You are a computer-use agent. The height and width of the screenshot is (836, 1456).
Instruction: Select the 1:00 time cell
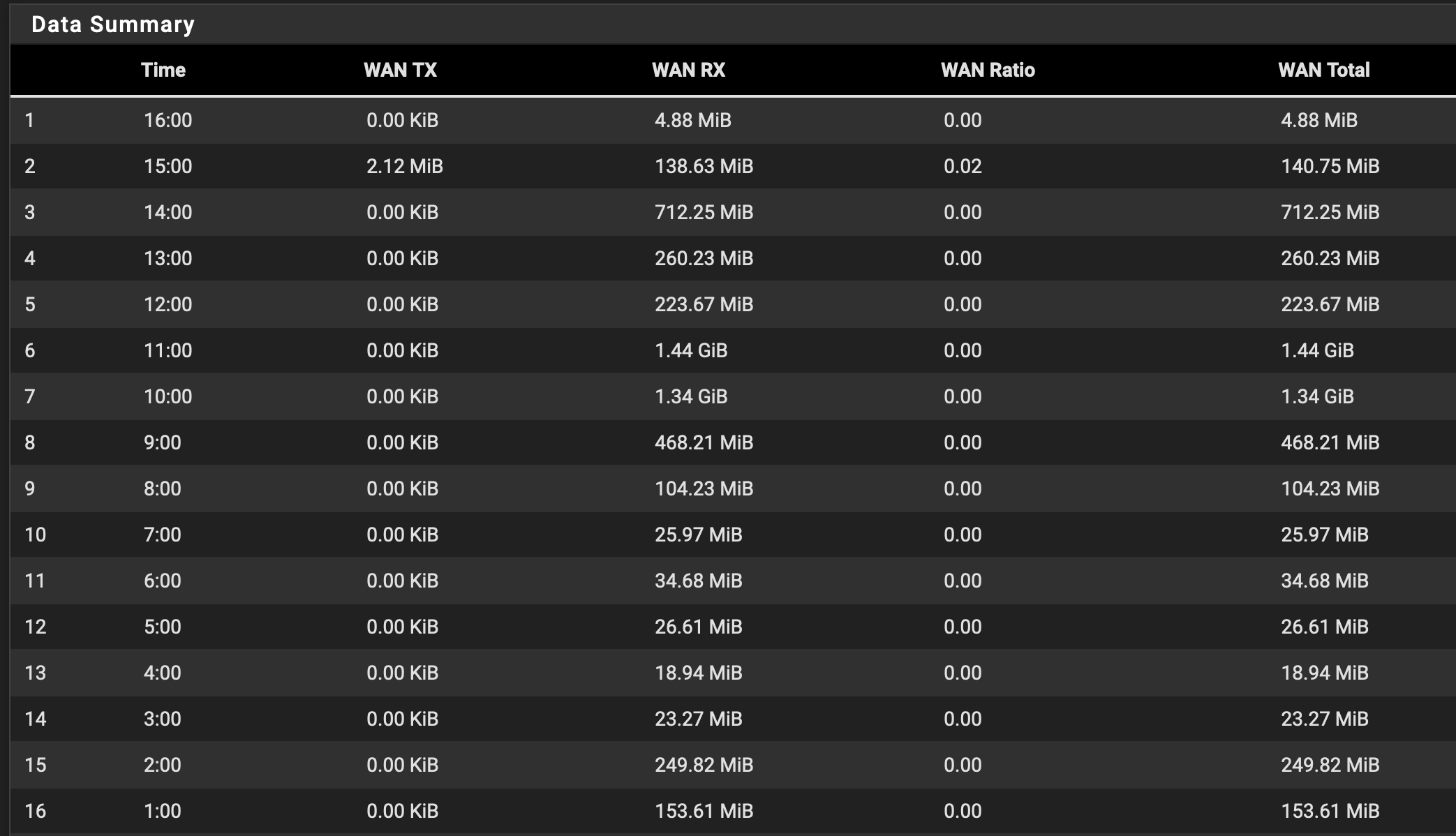point(163,811)
